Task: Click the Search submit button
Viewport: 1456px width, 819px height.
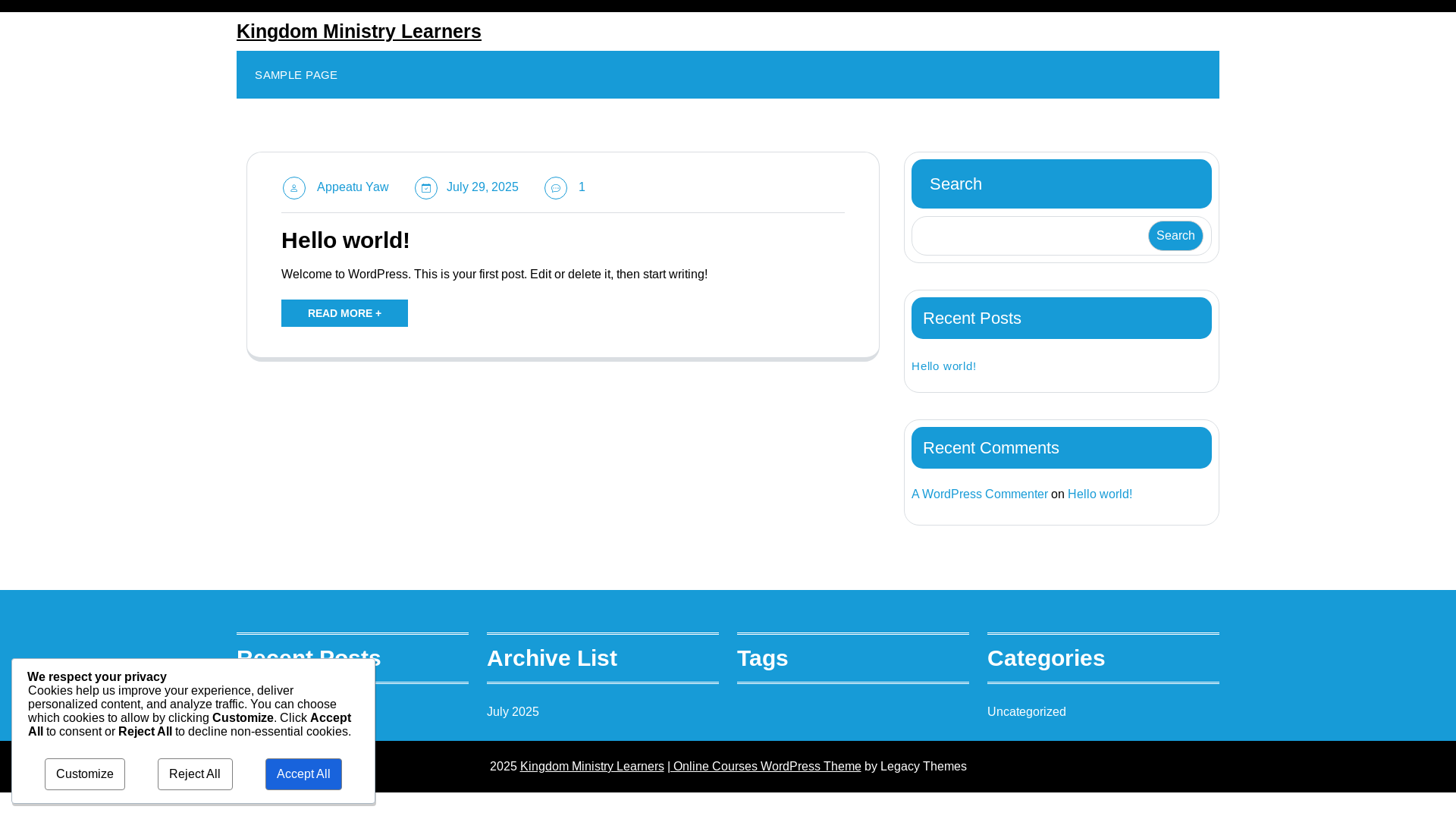Action: coord(1175,236)
